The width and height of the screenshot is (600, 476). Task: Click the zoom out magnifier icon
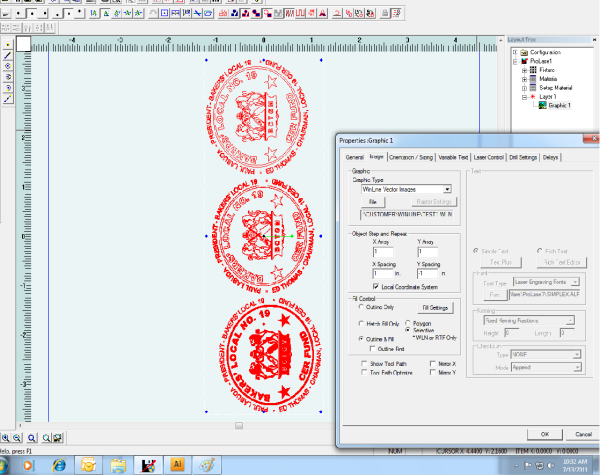coord(17,438)
